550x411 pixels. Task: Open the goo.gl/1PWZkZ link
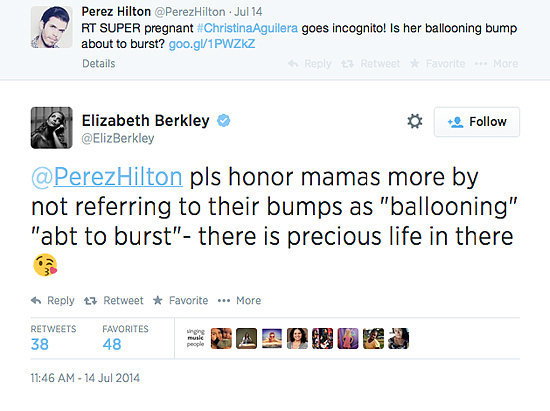tap(212, 44)
